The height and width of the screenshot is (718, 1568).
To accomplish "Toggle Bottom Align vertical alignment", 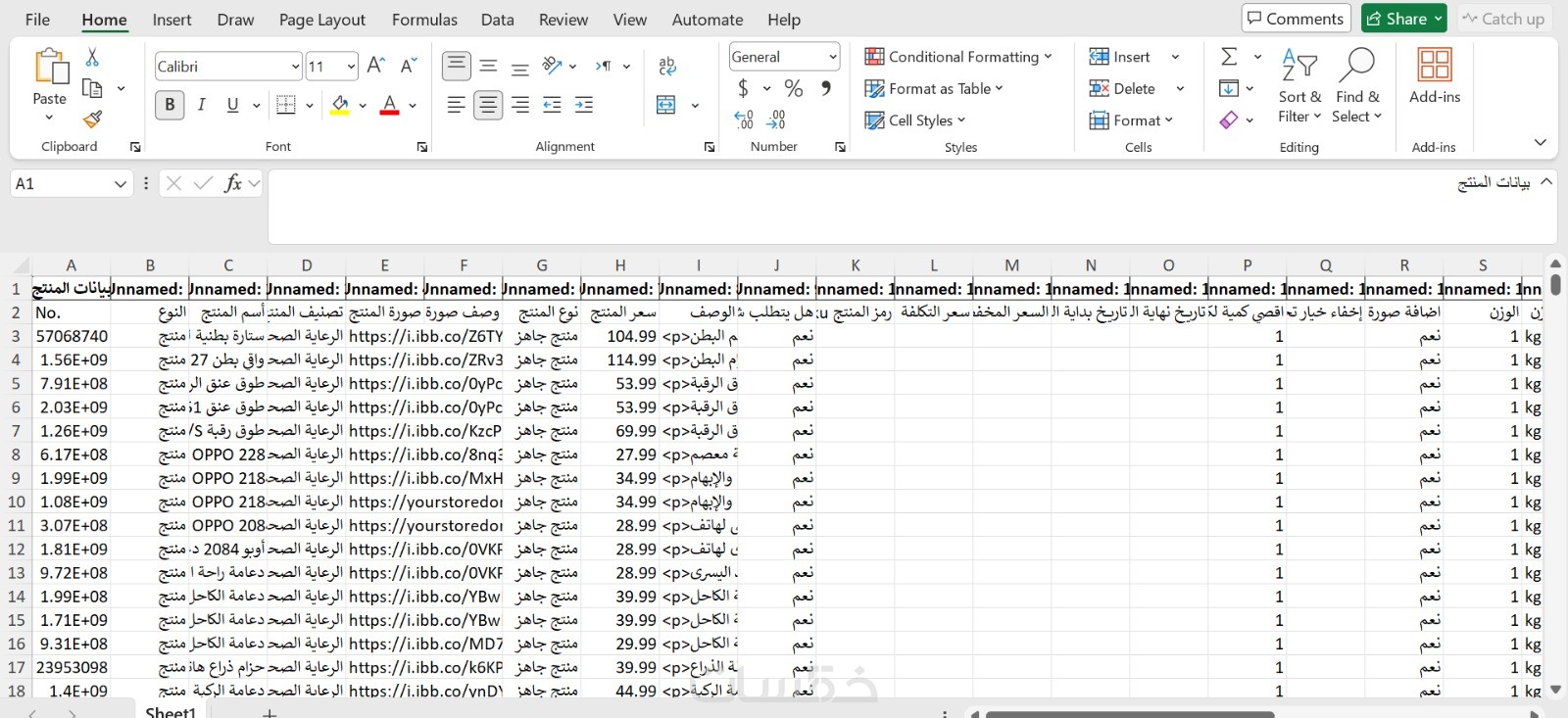I will (x=520, y=66).
